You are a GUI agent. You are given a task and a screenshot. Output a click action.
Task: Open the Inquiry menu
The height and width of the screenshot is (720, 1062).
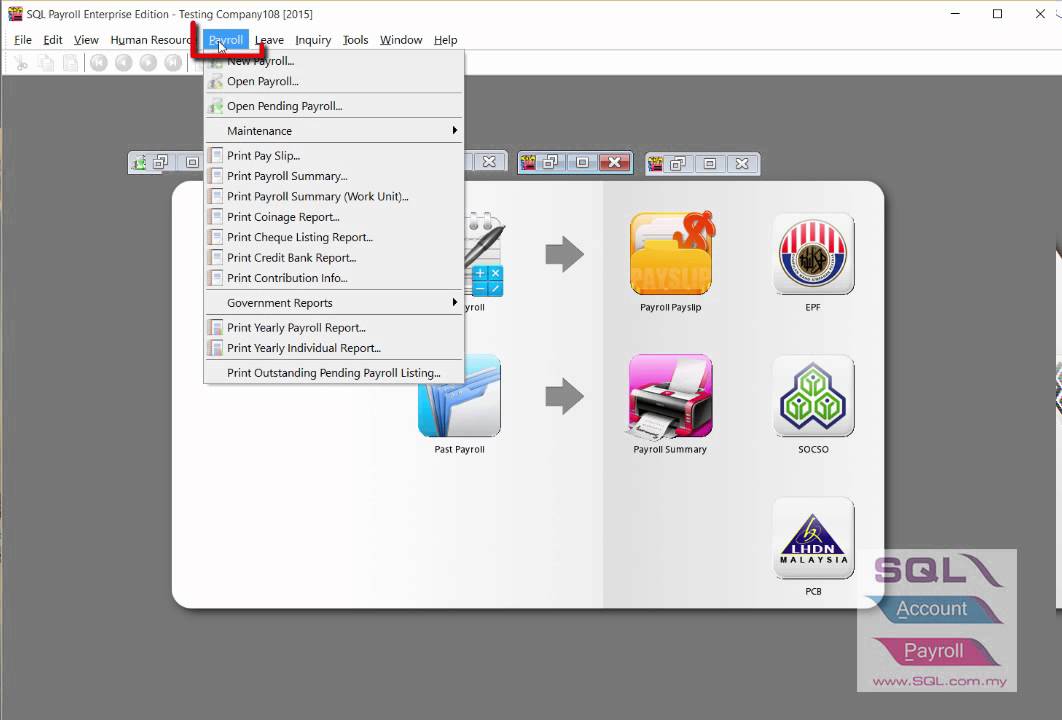click(x=313, y=40)
